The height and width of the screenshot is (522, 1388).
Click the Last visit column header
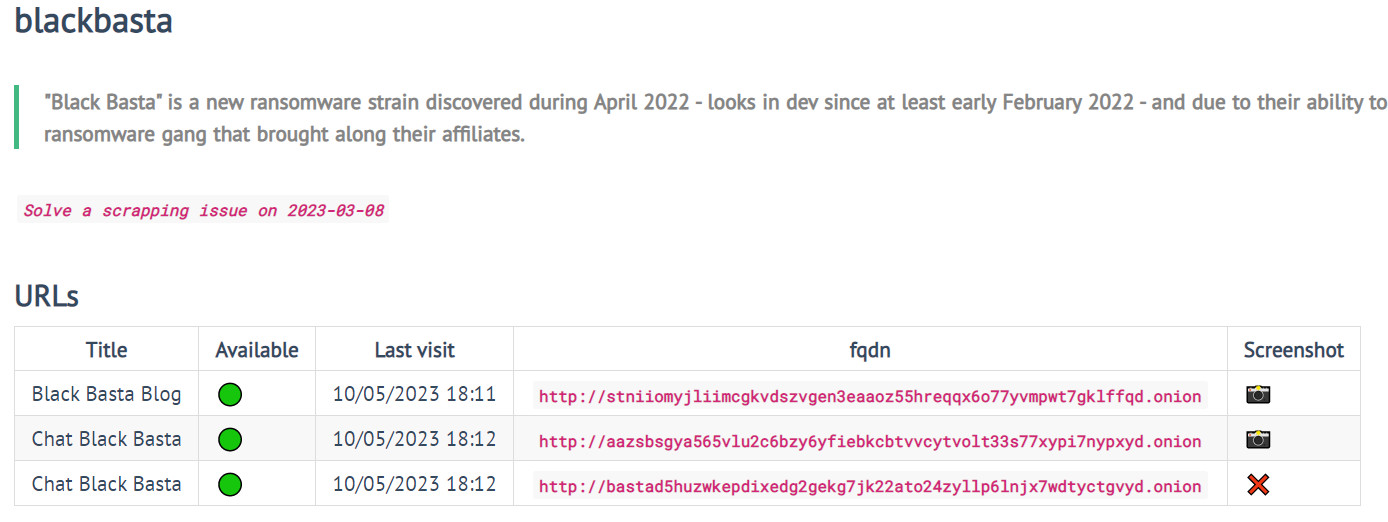414,350
